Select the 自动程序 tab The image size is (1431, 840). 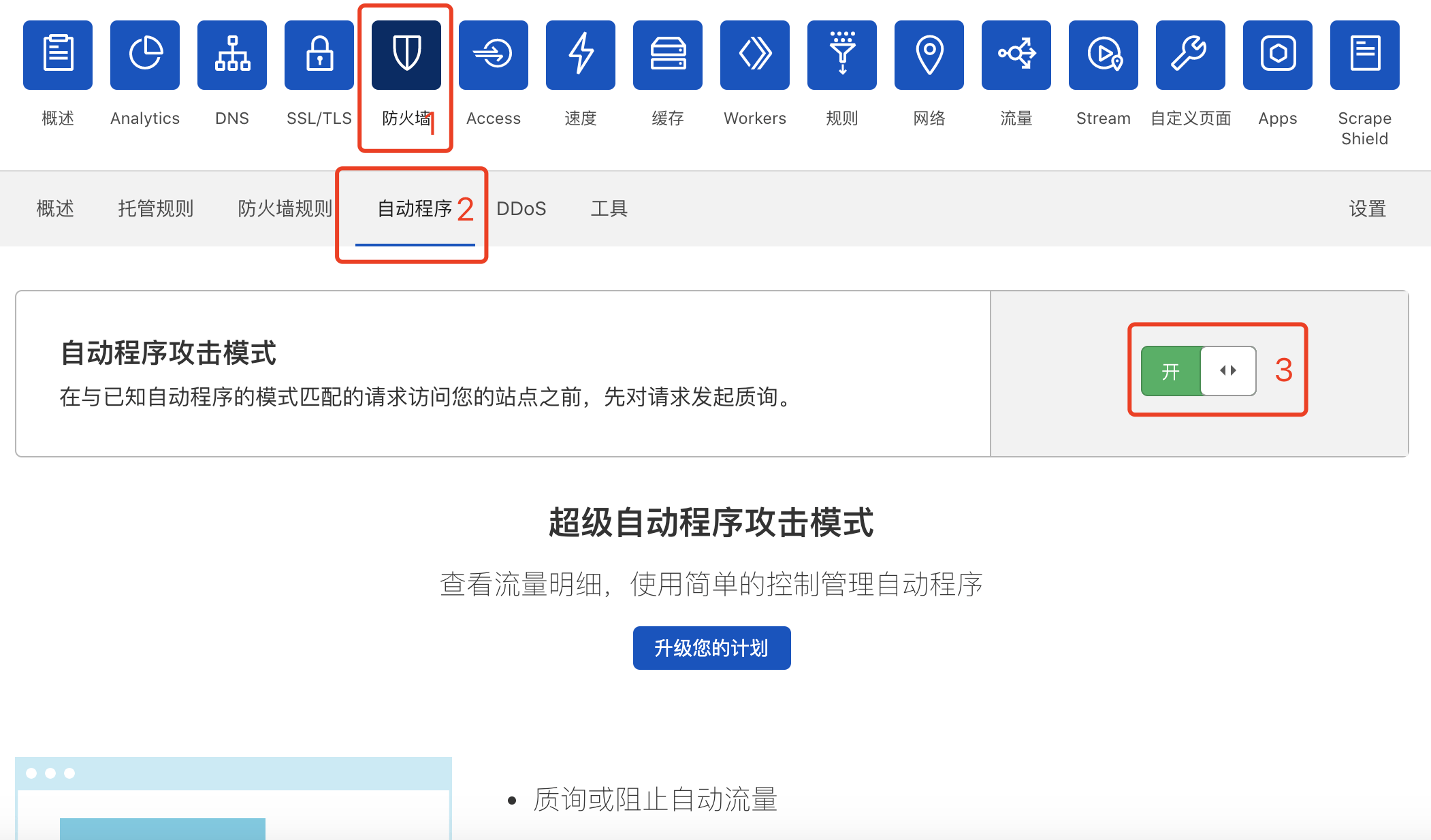(415, 208)
